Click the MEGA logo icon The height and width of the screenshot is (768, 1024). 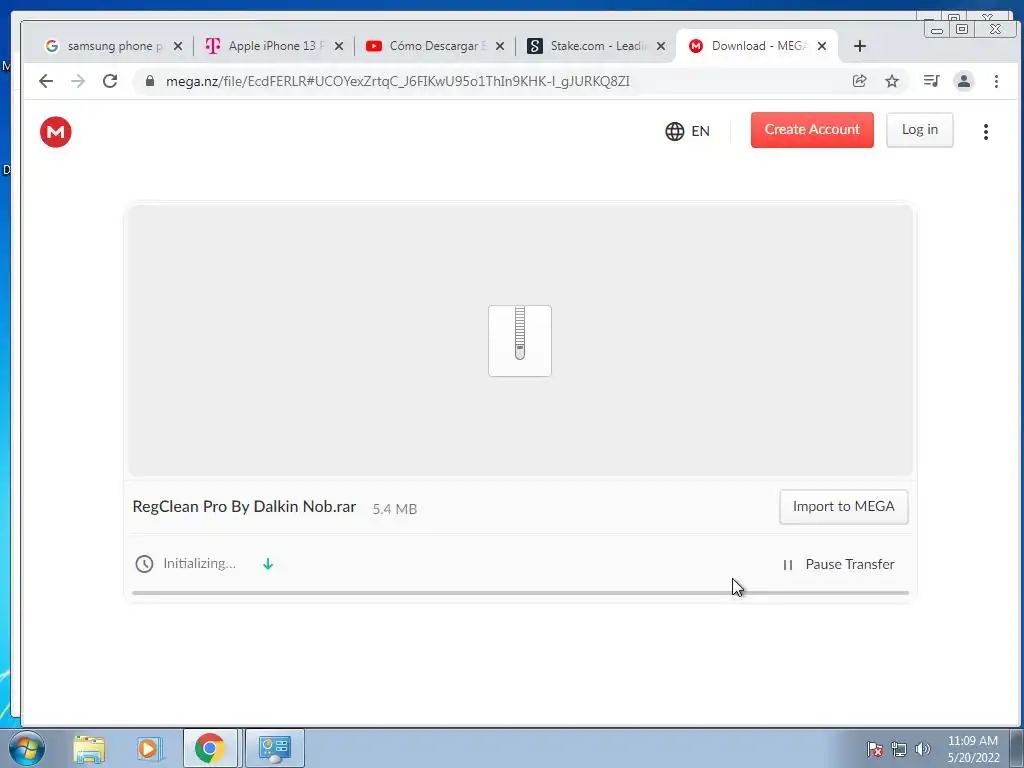pos(56,131)
